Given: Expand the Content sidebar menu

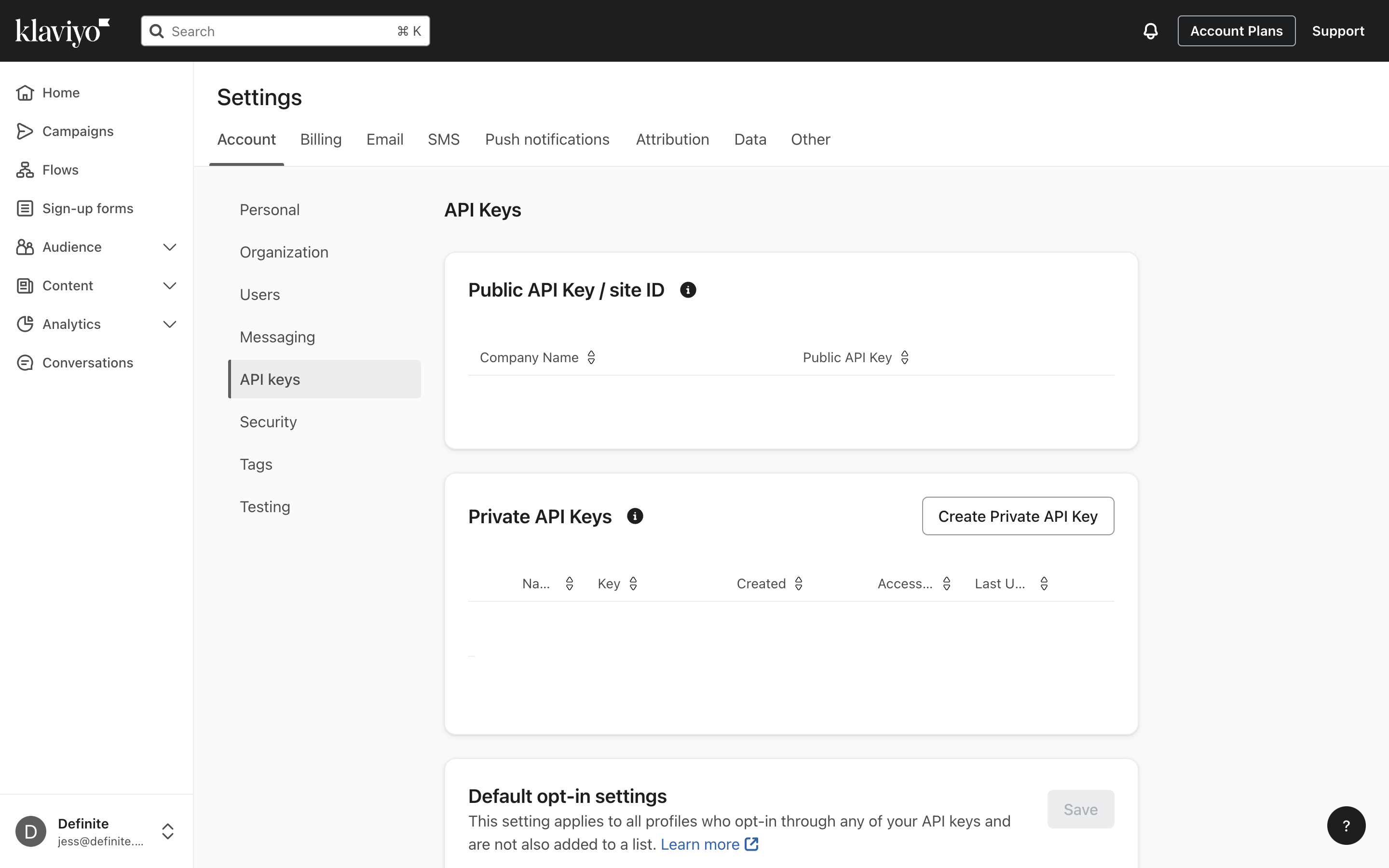Looking at the screenshot, I should click(x=169, y=286).
